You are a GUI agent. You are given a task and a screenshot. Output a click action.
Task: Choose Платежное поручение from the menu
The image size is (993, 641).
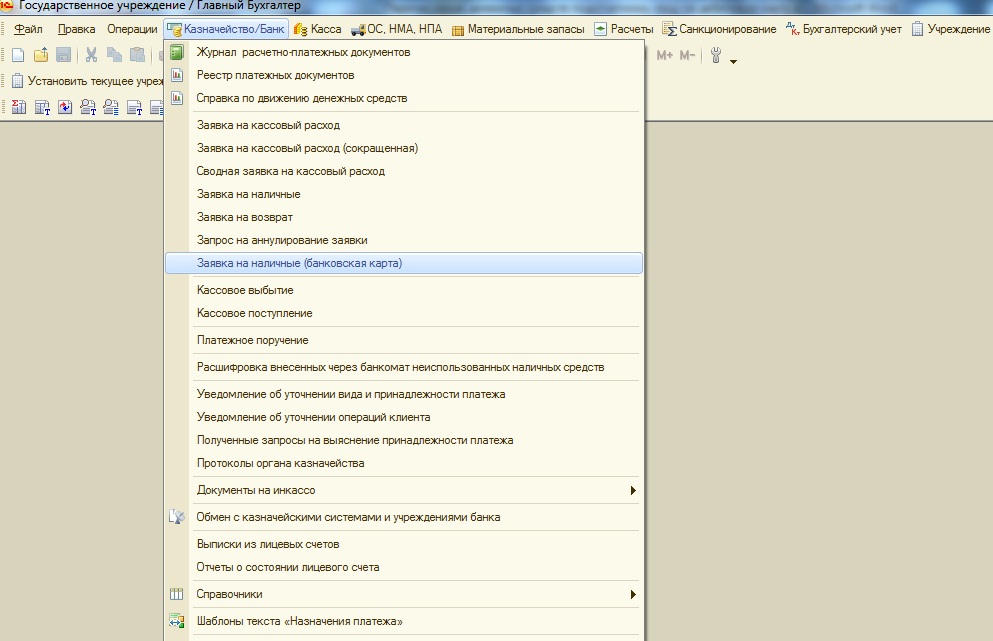[x=252, y=340]
